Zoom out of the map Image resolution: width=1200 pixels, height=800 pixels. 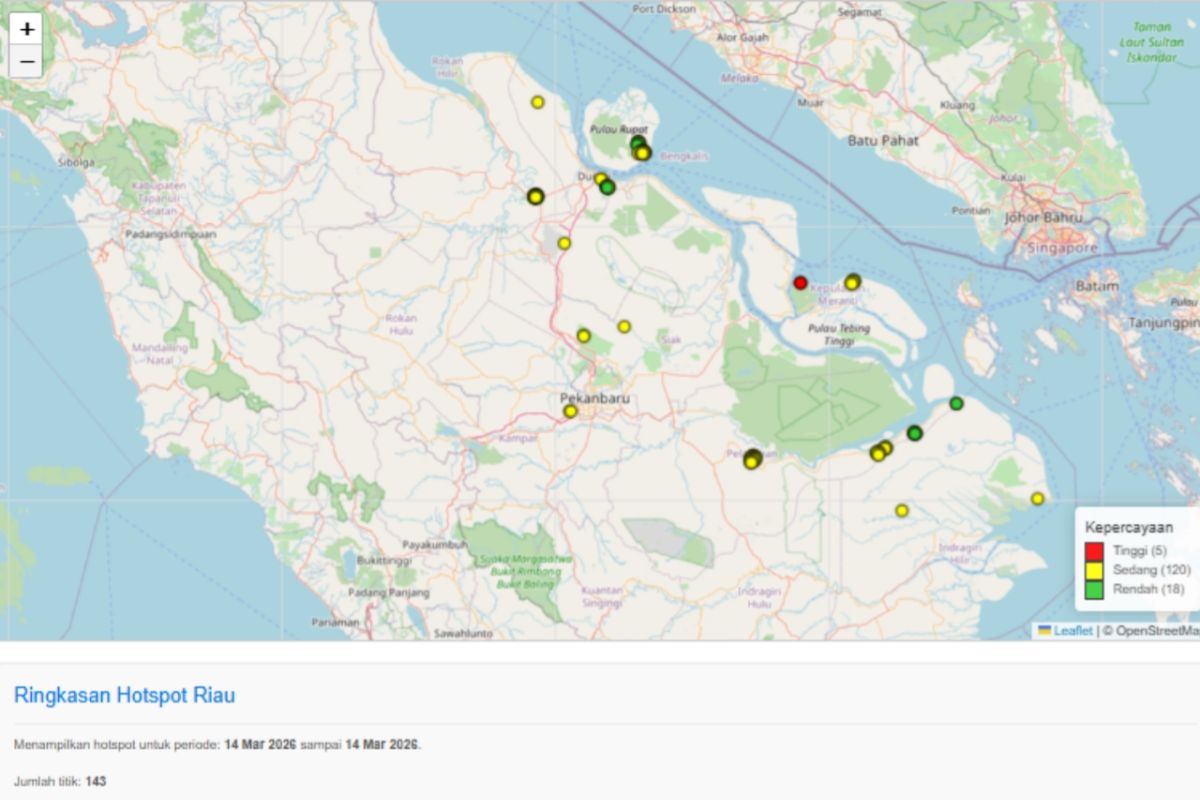[27, 62]
